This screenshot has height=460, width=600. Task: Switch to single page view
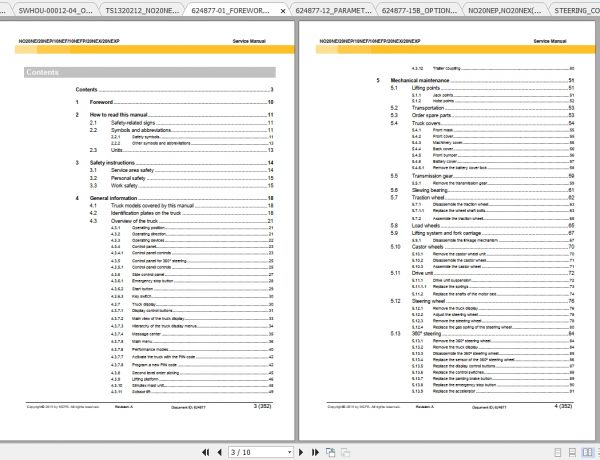(x=558, y=452)
